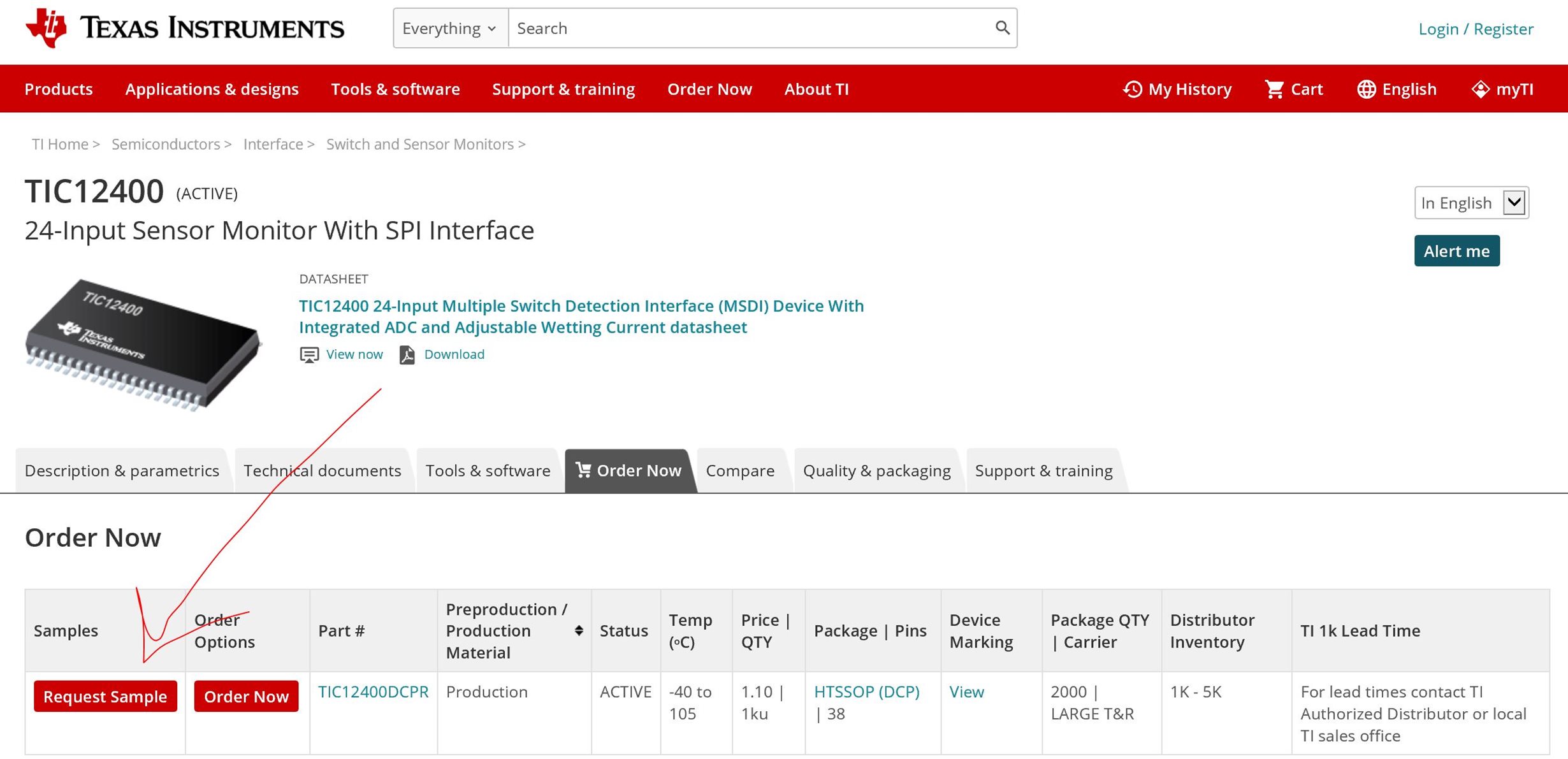
Task: Open Order Now in red navigation bar
Action: (709, 89)
